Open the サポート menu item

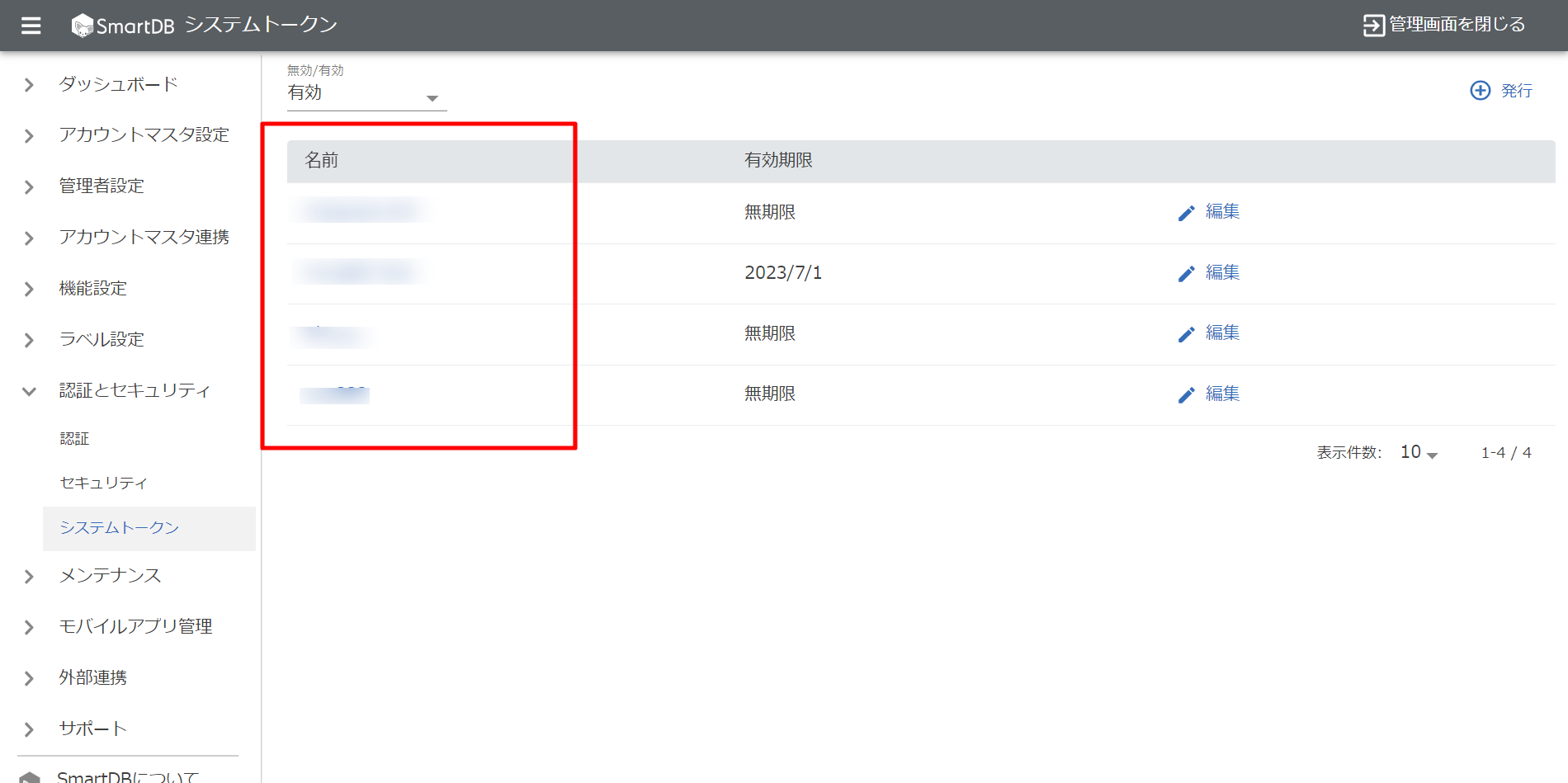point(92,729)
